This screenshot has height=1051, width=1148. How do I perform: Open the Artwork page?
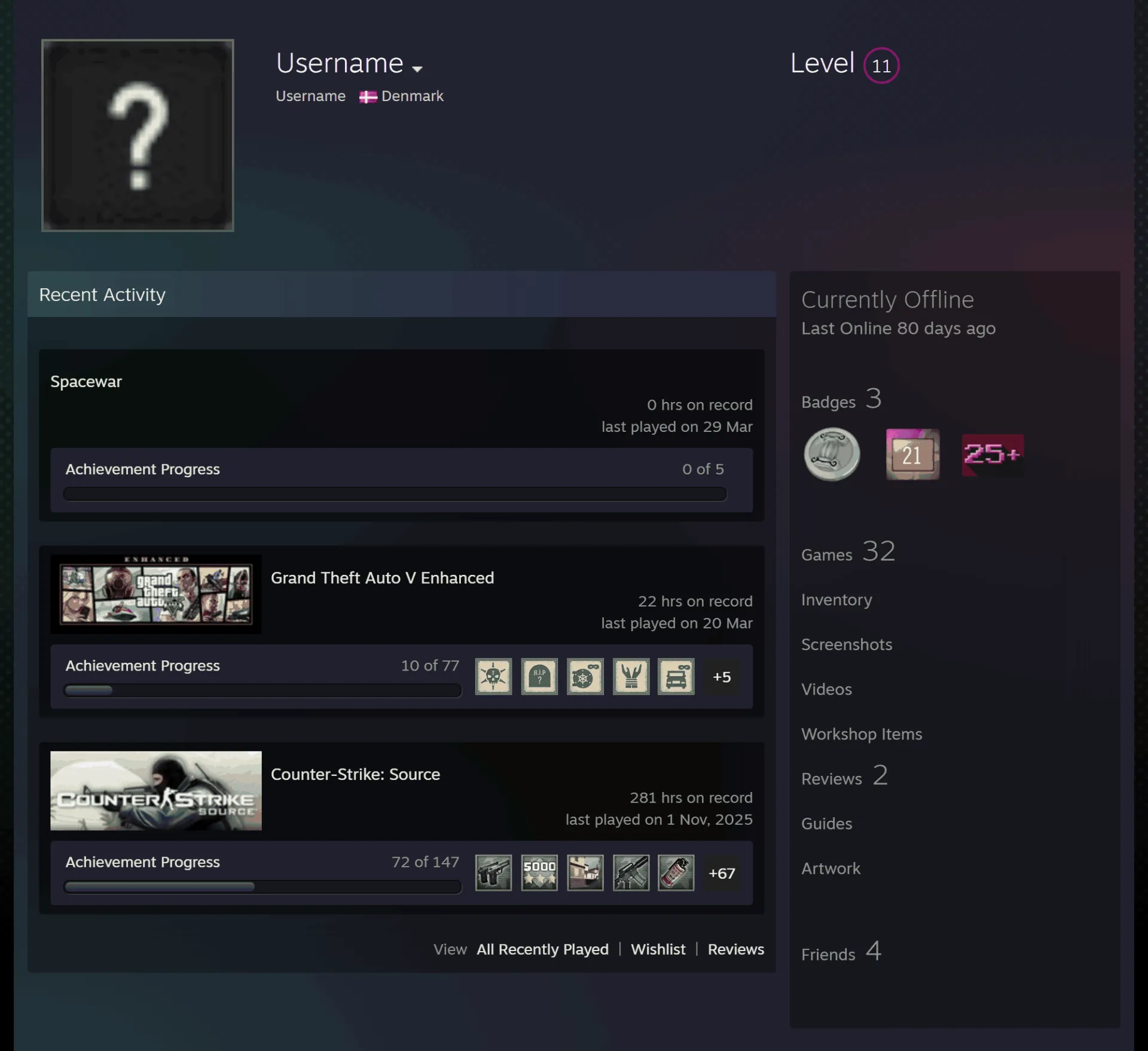click(x=831, y=869)
